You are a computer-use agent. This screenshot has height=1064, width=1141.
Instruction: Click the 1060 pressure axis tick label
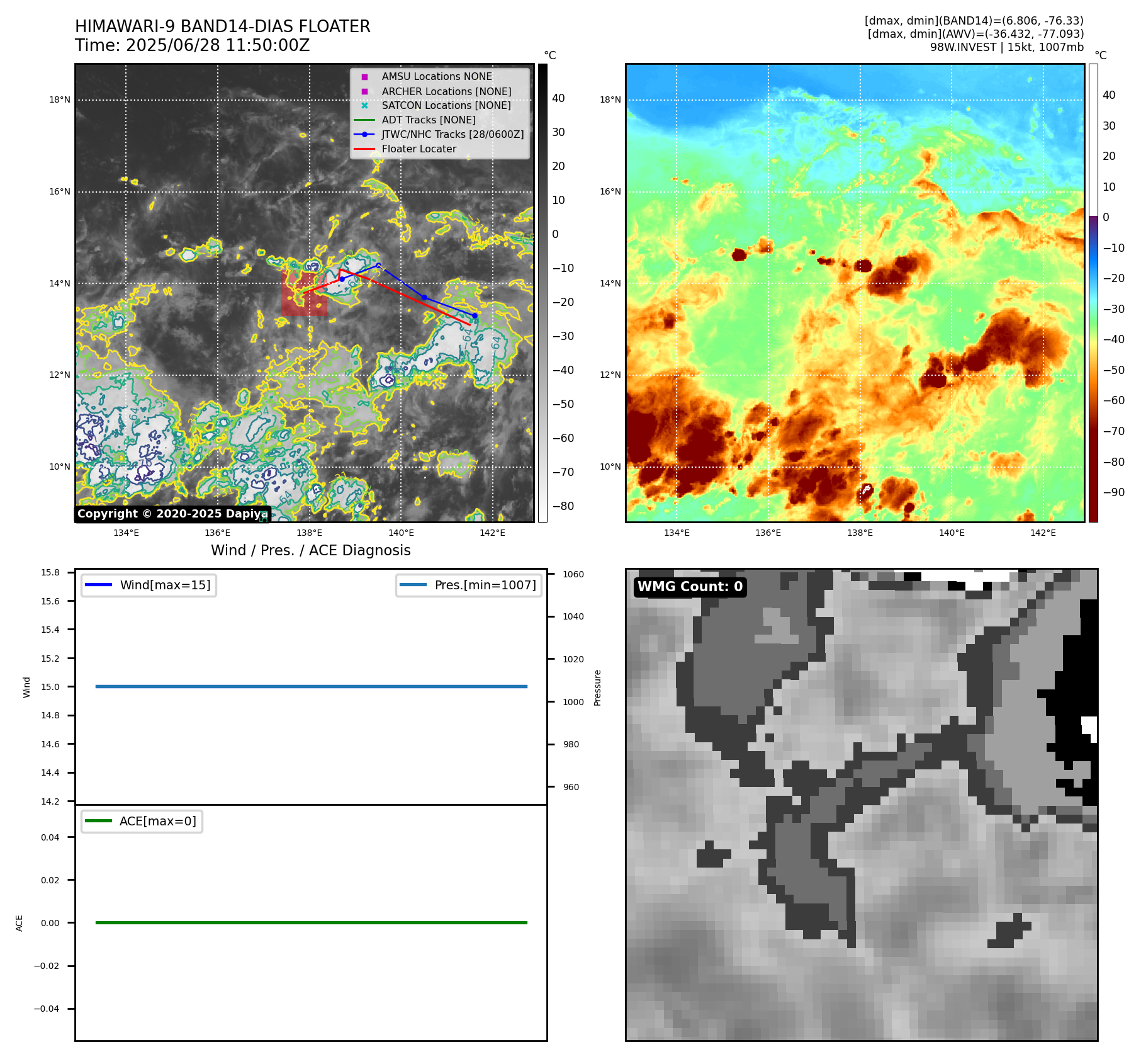(x=573, y=574)
